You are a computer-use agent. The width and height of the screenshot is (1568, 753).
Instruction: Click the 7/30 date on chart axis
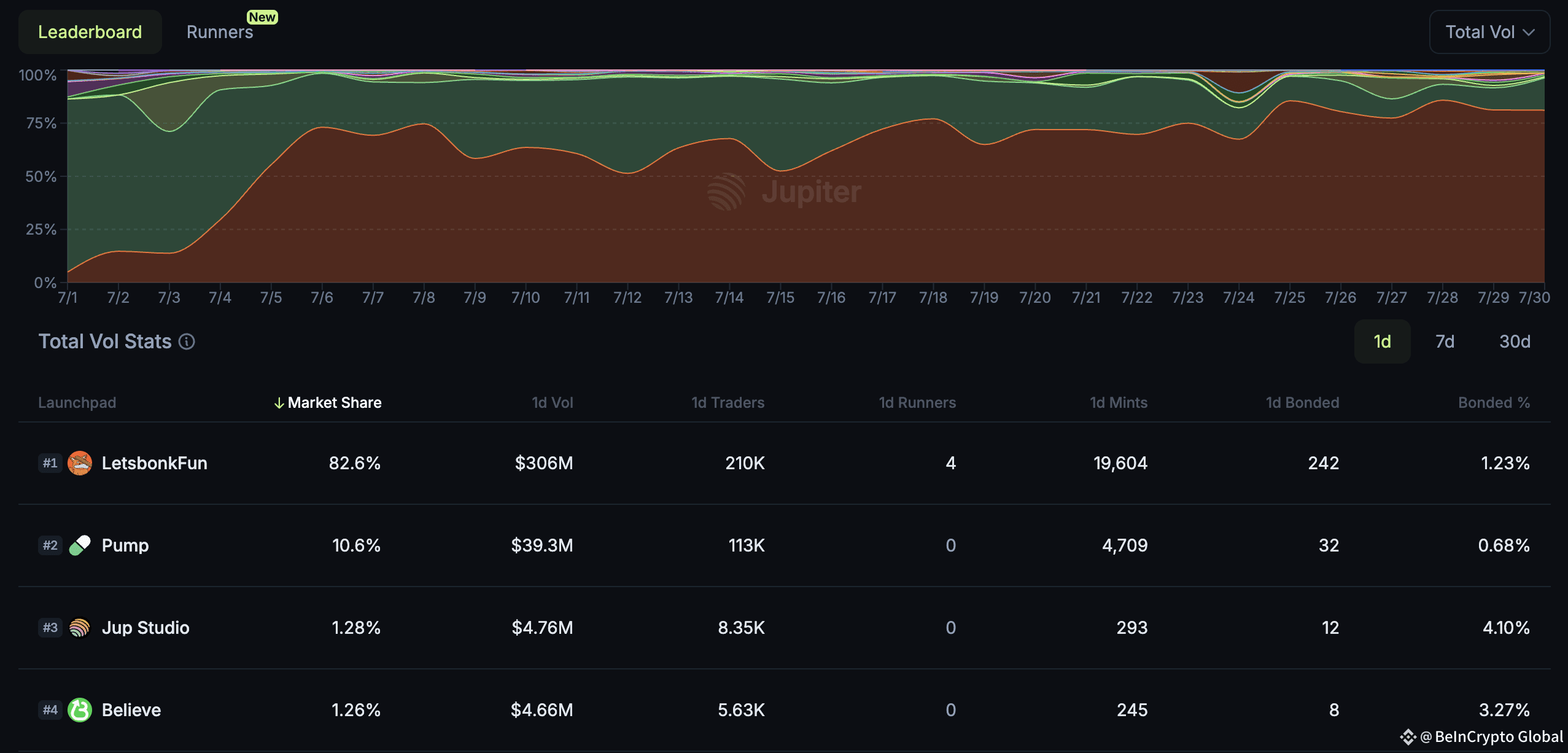[1534, 298]
